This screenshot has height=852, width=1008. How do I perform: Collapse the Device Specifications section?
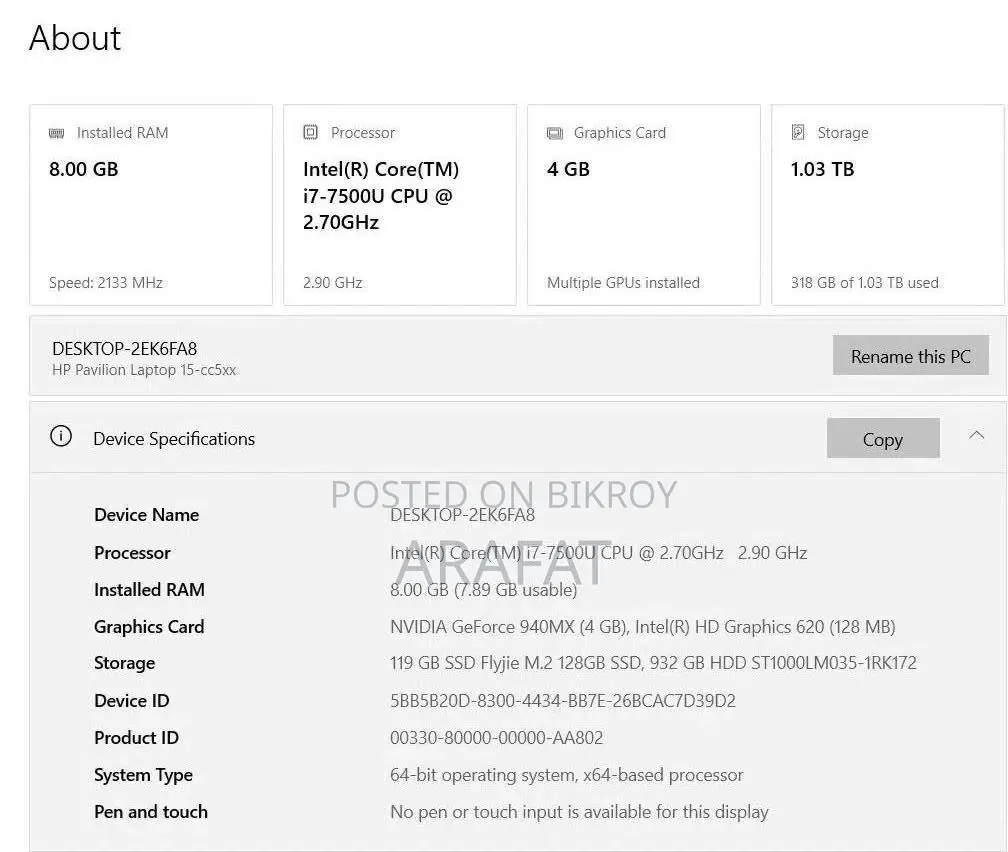(976, 436)
